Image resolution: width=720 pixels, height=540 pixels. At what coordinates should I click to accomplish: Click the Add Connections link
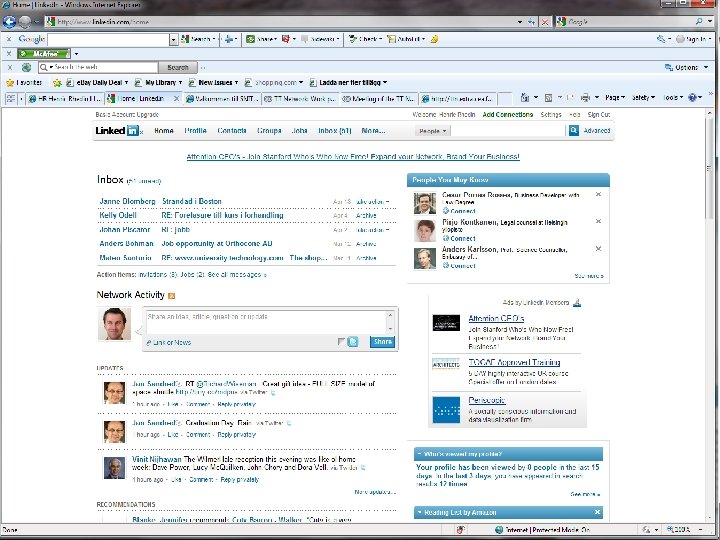pos(508,114)
